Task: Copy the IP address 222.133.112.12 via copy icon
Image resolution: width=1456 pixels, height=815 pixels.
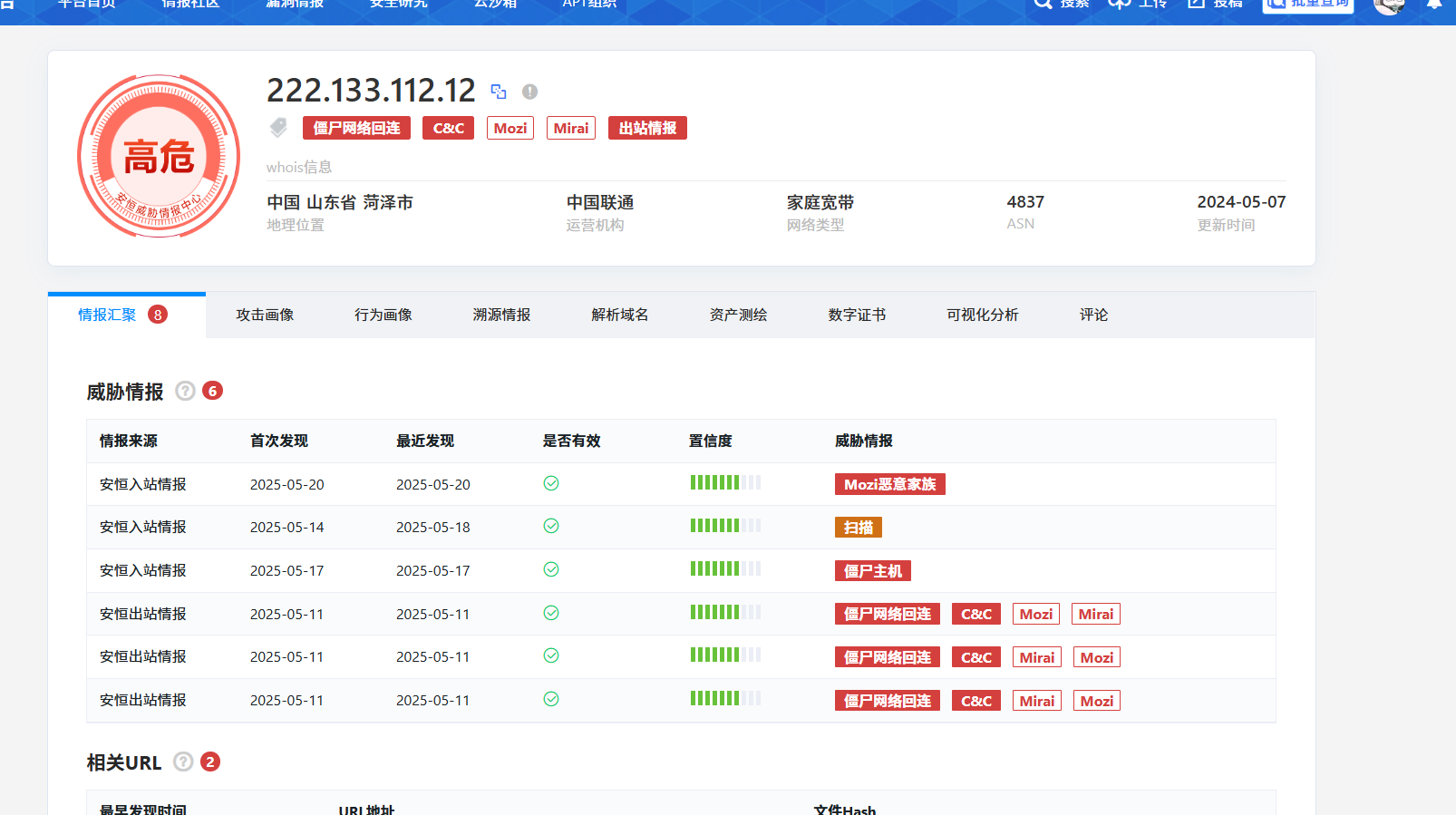Action: (499, 92)
